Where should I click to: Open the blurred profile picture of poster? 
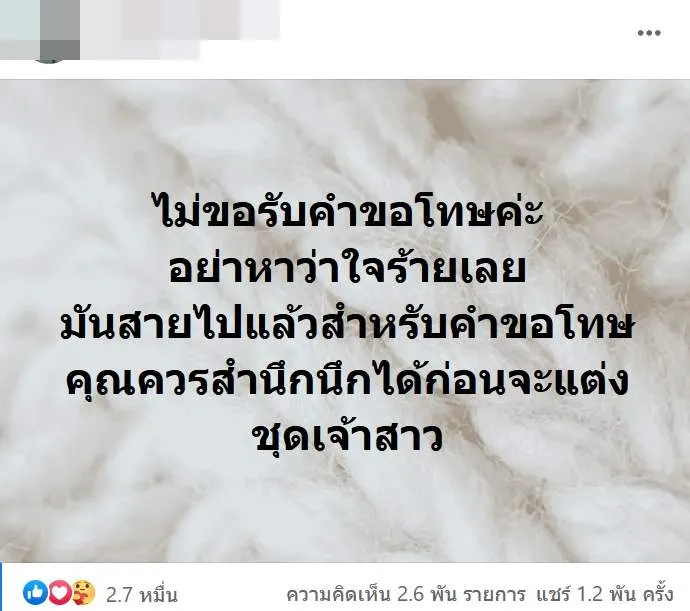click(40, 31)
